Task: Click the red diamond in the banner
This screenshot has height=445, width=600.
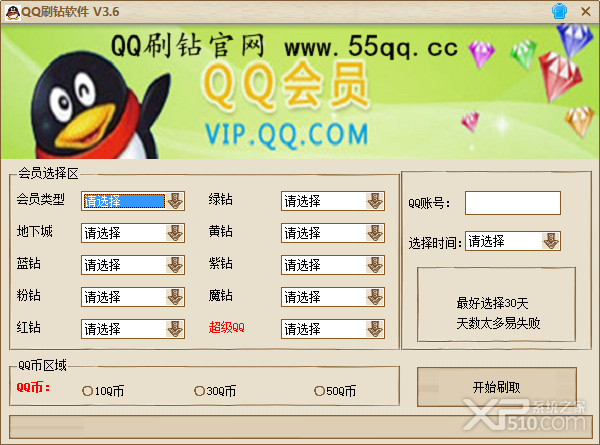Action: 559,76
